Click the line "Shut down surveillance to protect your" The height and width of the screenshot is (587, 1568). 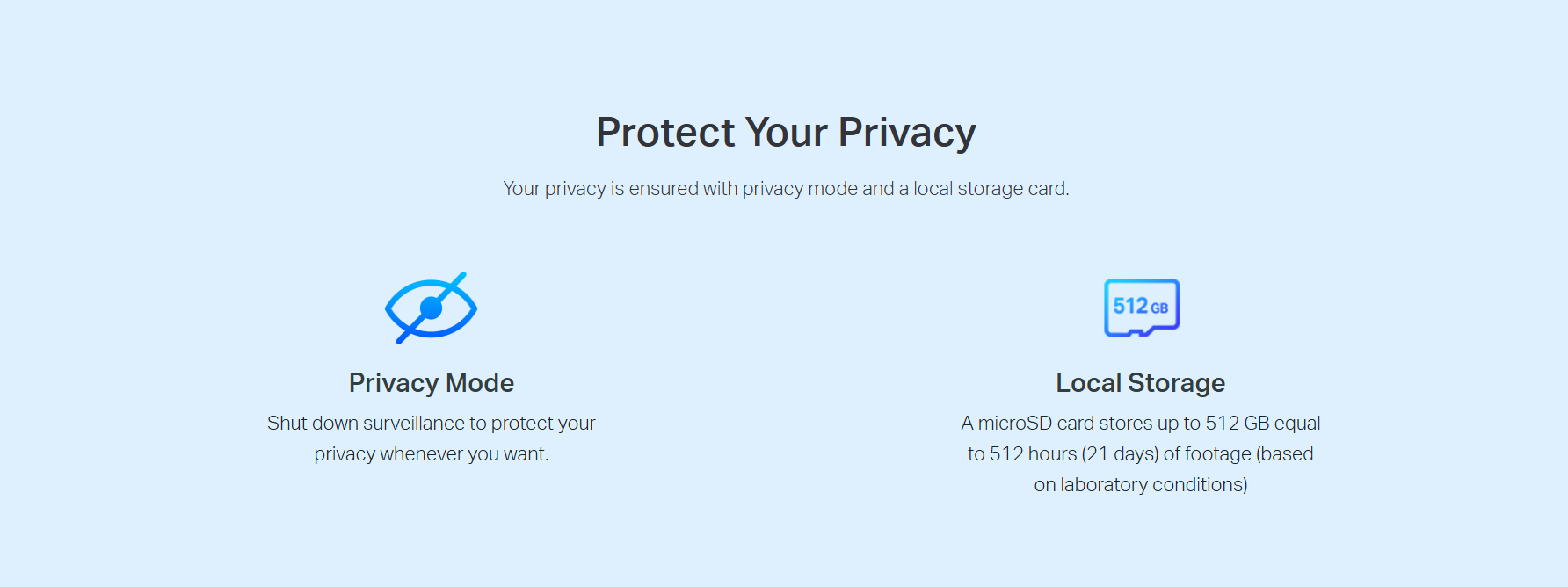point(431,424)
